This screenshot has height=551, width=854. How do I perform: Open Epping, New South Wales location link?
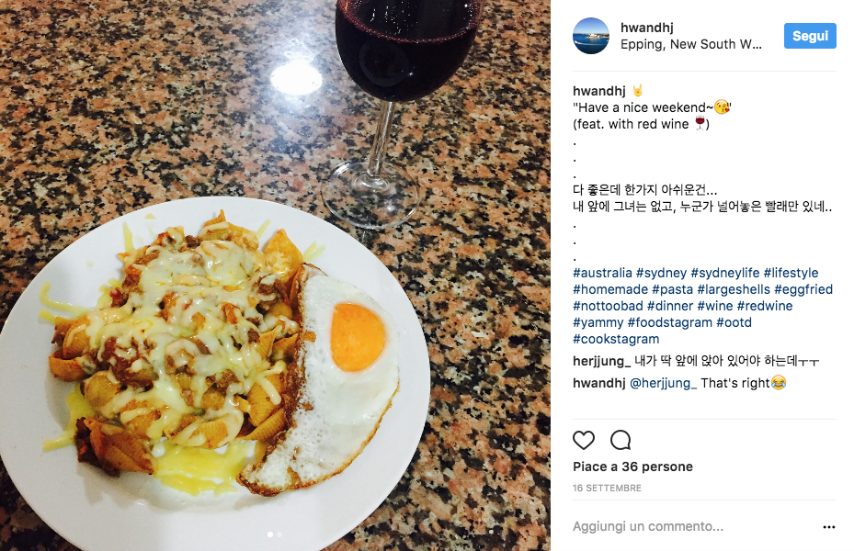(691, 44)
